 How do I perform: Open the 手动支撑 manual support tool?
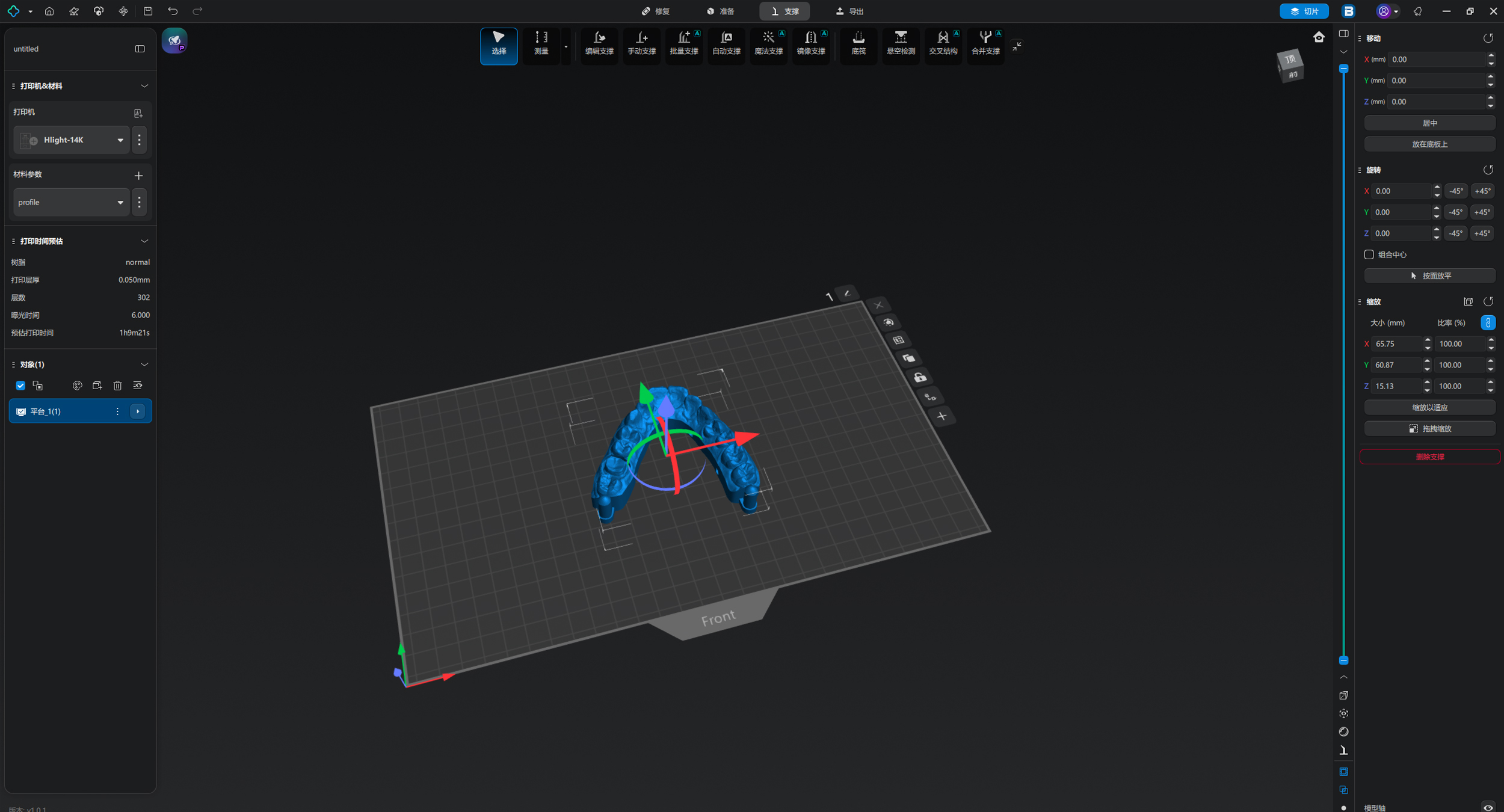641,45
